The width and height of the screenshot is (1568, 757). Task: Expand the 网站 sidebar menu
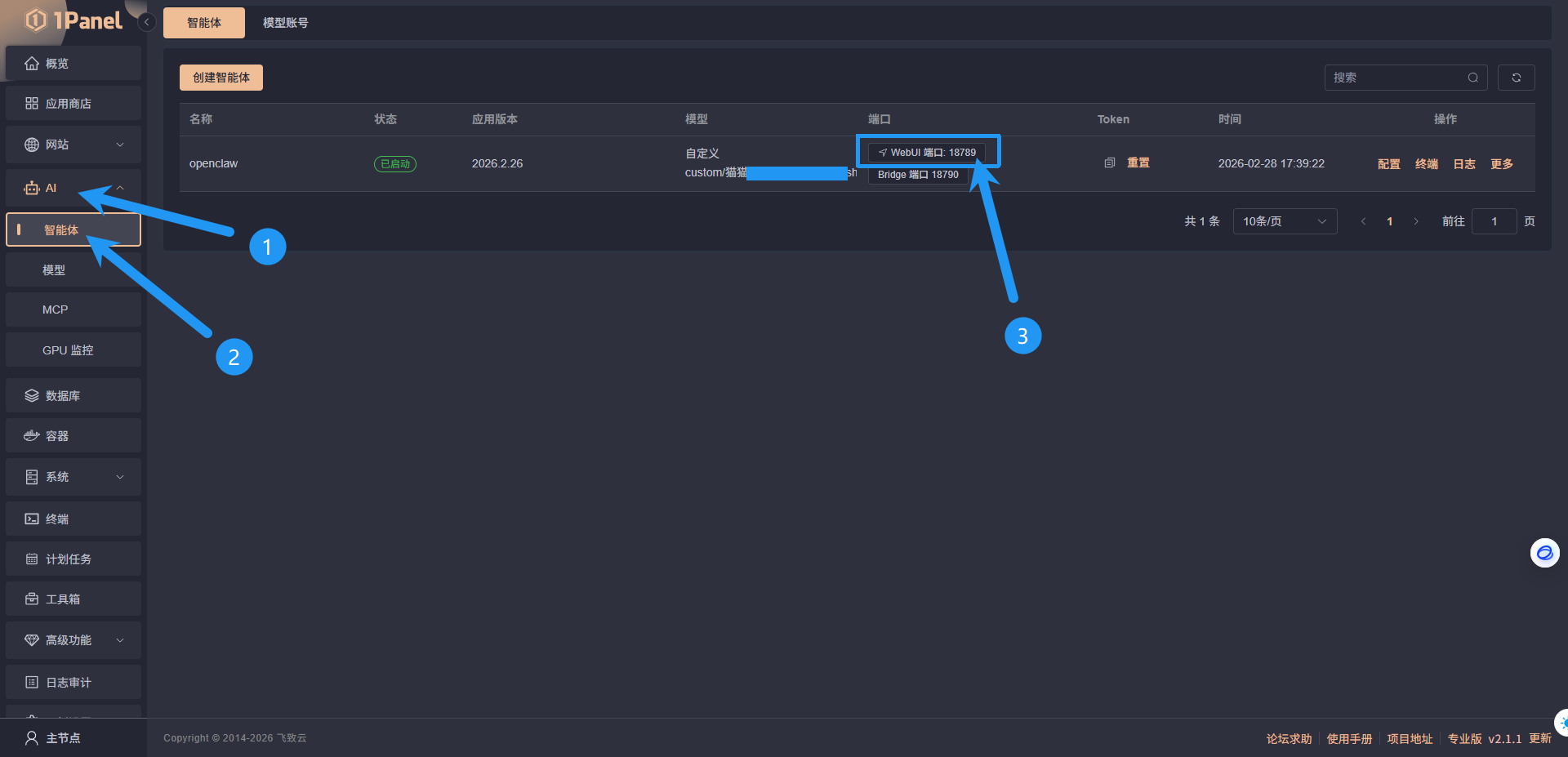(73, 145)
